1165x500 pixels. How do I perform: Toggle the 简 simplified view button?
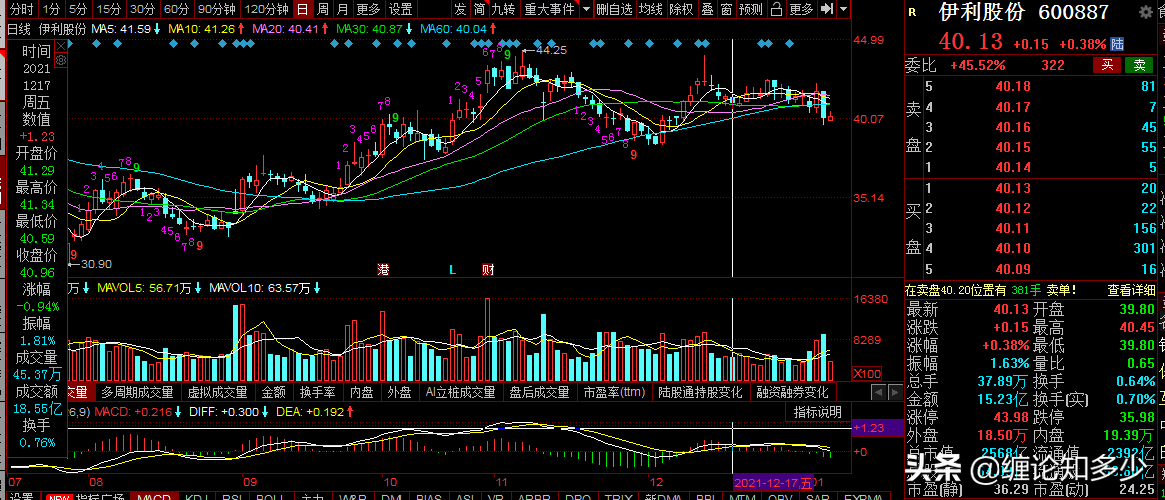[479, 10]
